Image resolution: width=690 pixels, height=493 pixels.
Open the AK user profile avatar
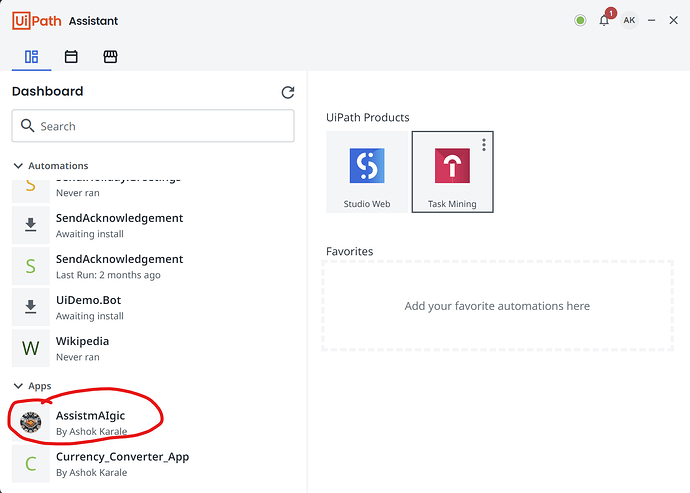pyautogui.click(x=629, y=20)
